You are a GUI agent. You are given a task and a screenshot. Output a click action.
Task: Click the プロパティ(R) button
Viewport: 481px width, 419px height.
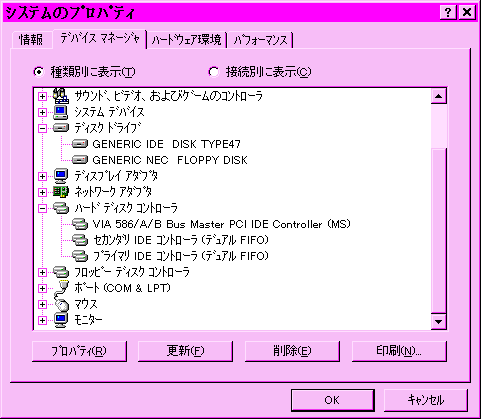point(79,351)
